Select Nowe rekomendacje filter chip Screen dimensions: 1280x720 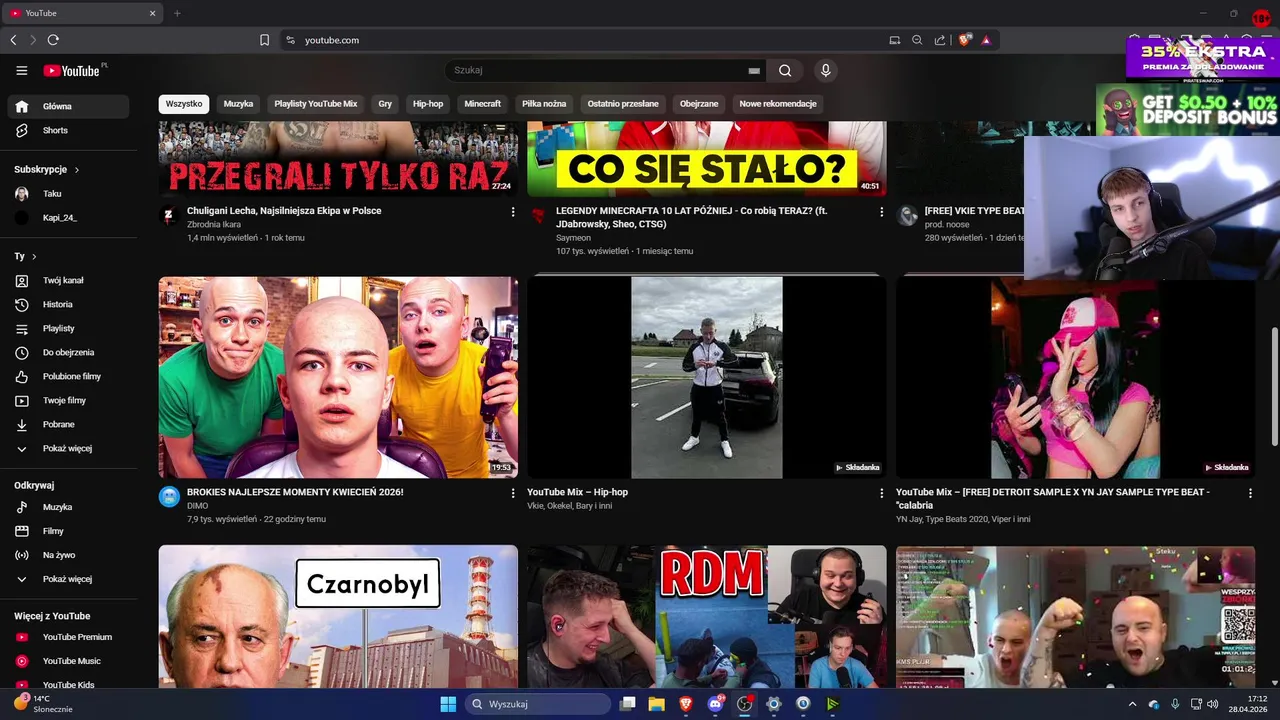pyautogui.click(x=778, y=104)
